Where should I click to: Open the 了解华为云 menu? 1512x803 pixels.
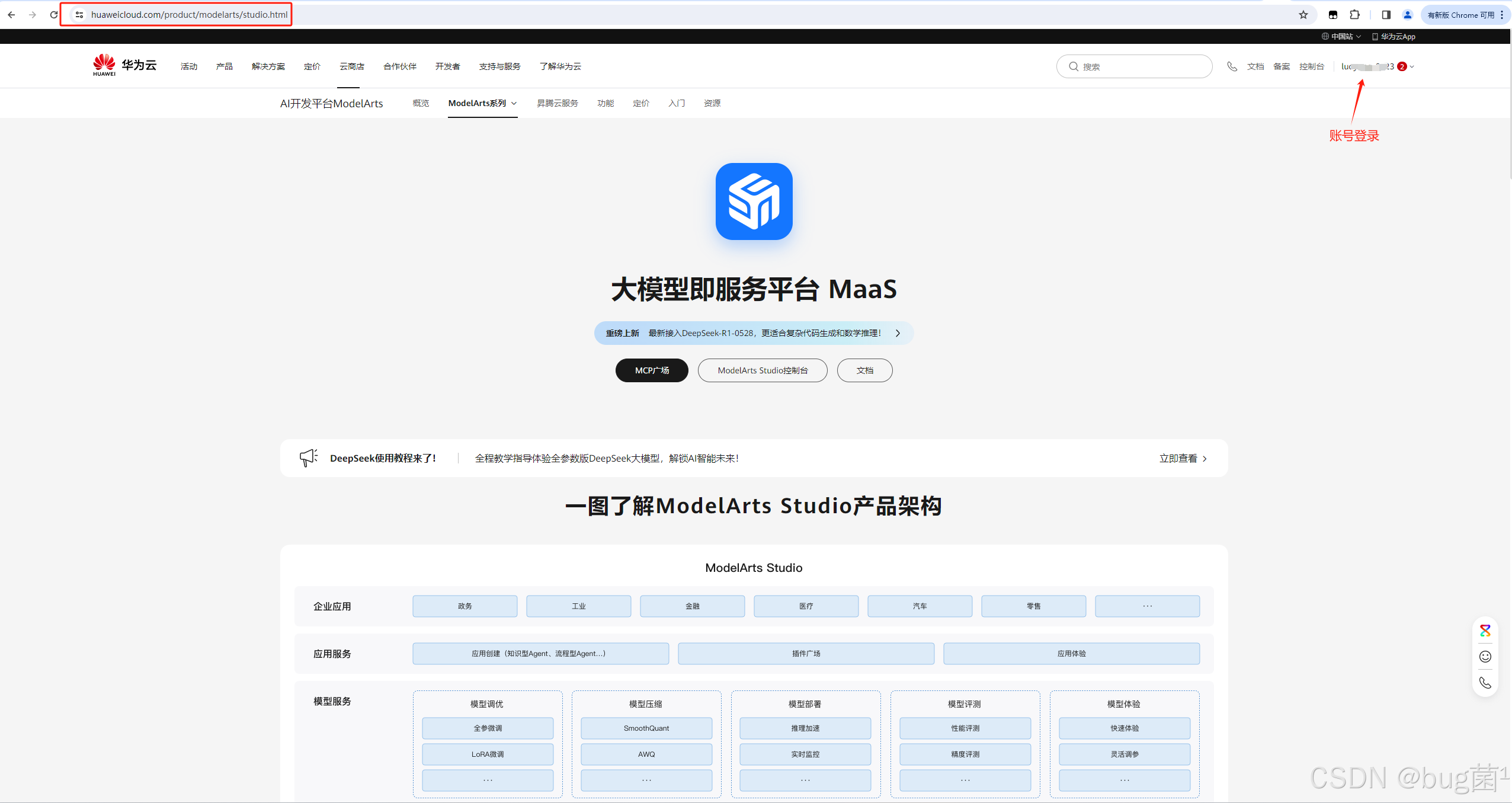(x=560, y=66)
